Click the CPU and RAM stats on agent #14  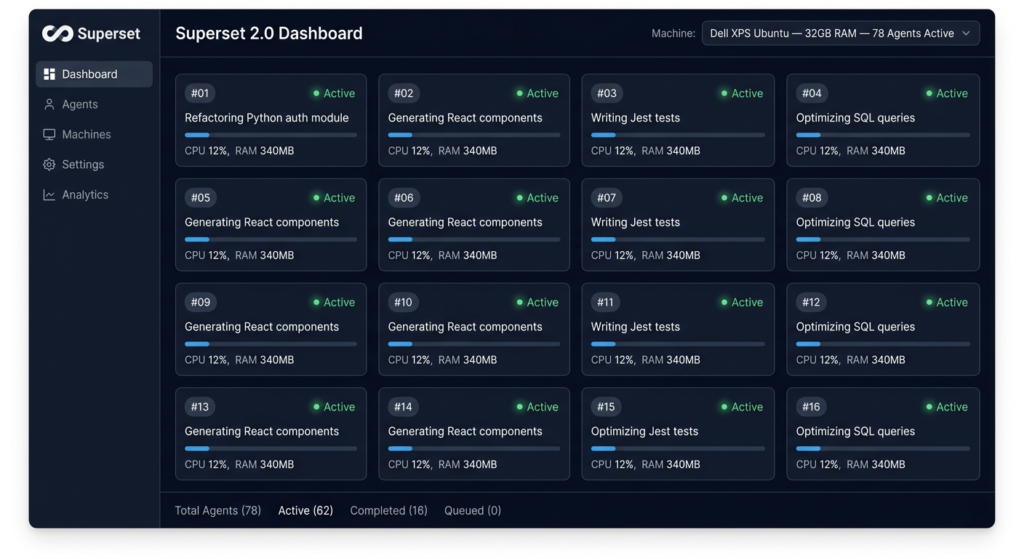point(442,464)
